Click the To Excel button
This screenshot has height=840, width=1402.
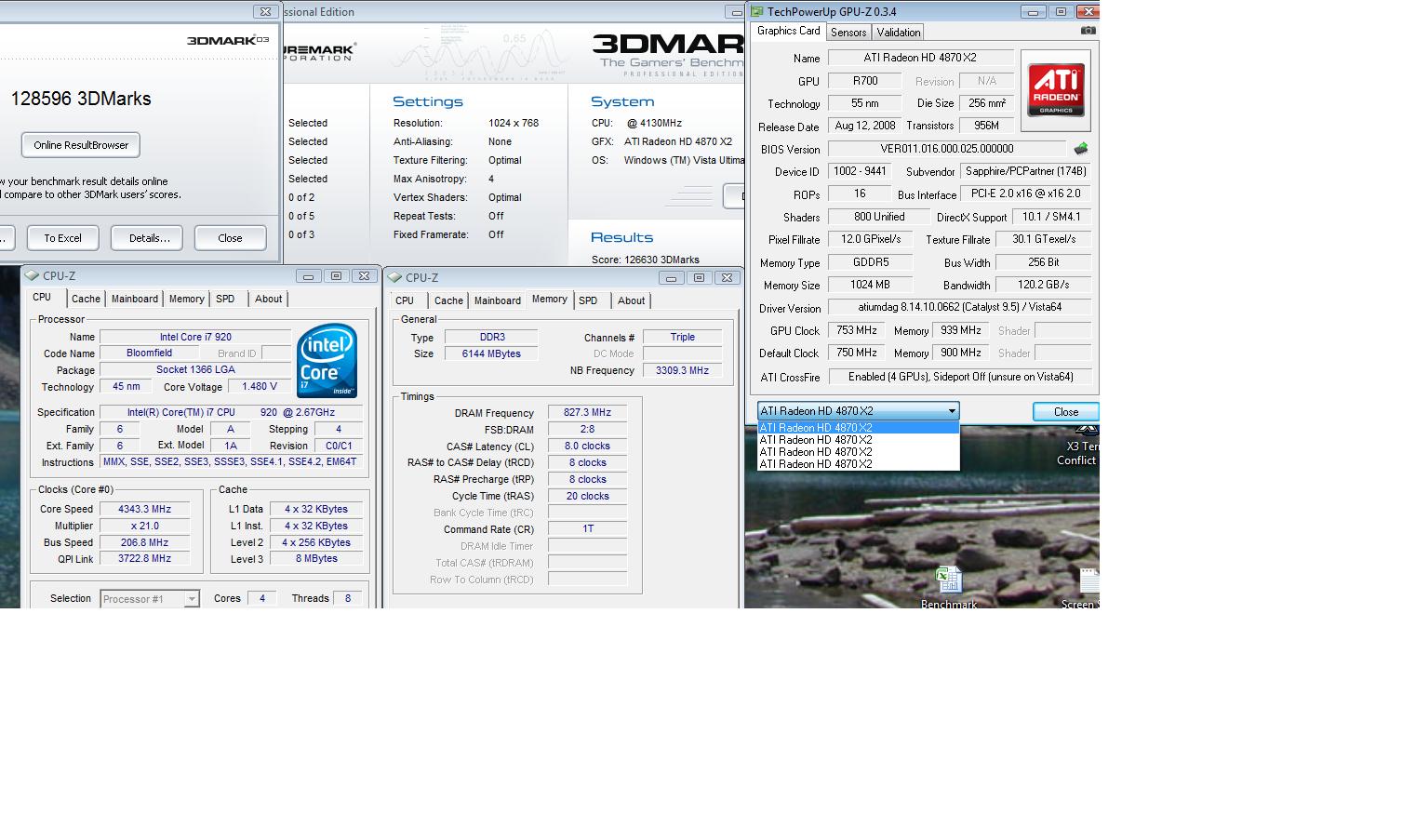(x=62, y=238)
